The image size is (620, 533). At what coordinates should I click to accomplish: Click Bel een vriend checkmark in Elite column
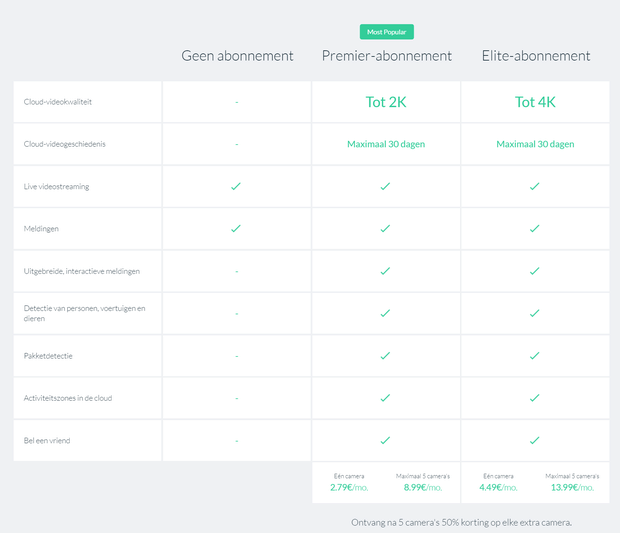(x=535, y=440)
